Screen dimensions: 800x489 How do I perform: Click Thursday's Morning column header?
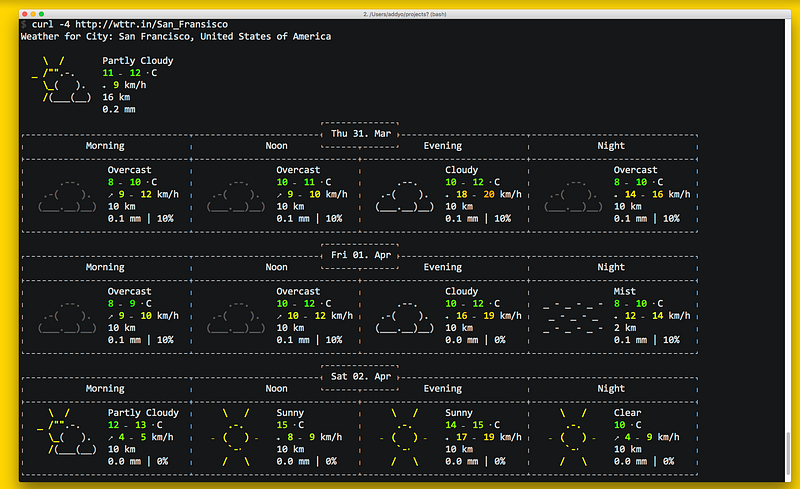click(x=105, y=146)
